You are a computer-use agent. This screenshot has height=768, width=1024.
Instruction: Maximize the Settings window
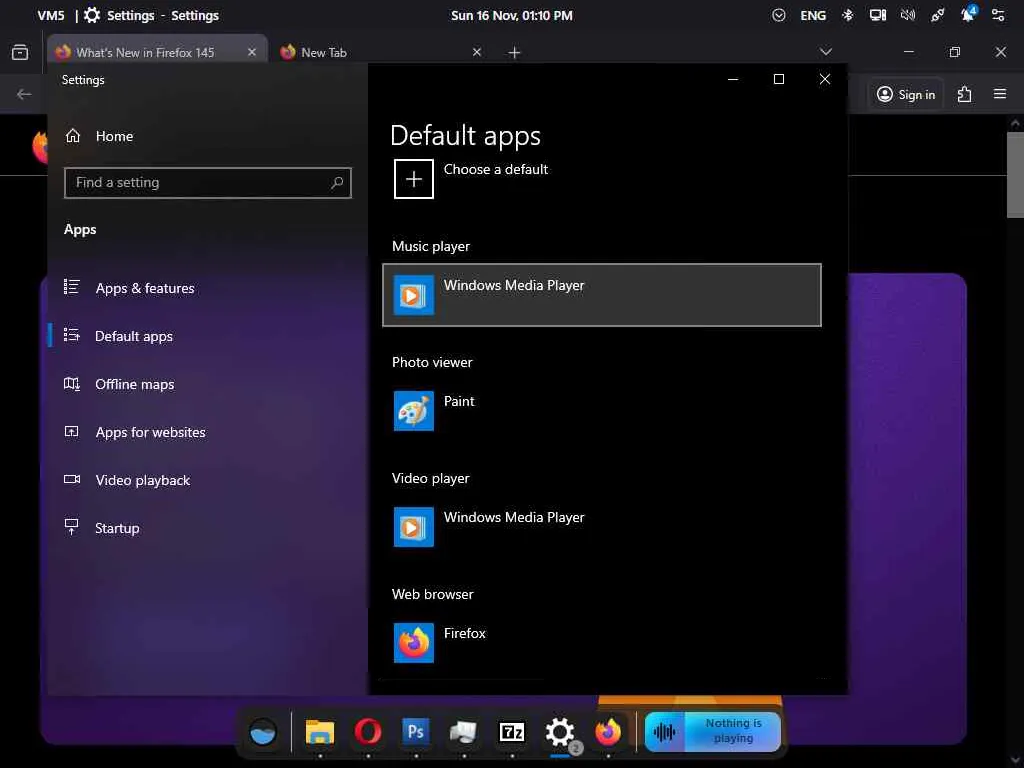[x=778, y=79]
